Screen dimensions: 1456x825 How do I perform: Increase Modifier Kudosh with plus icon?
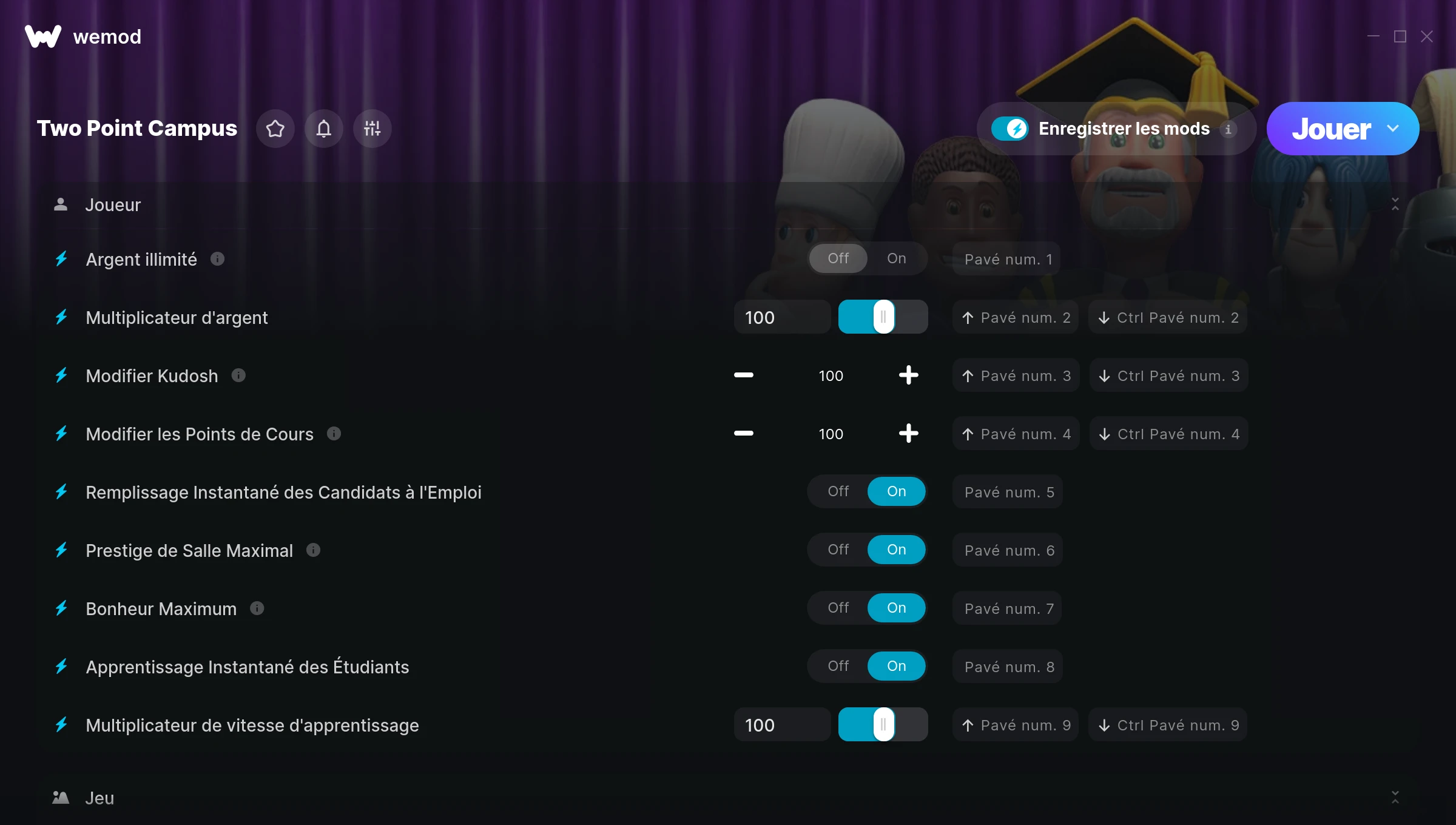908,375
